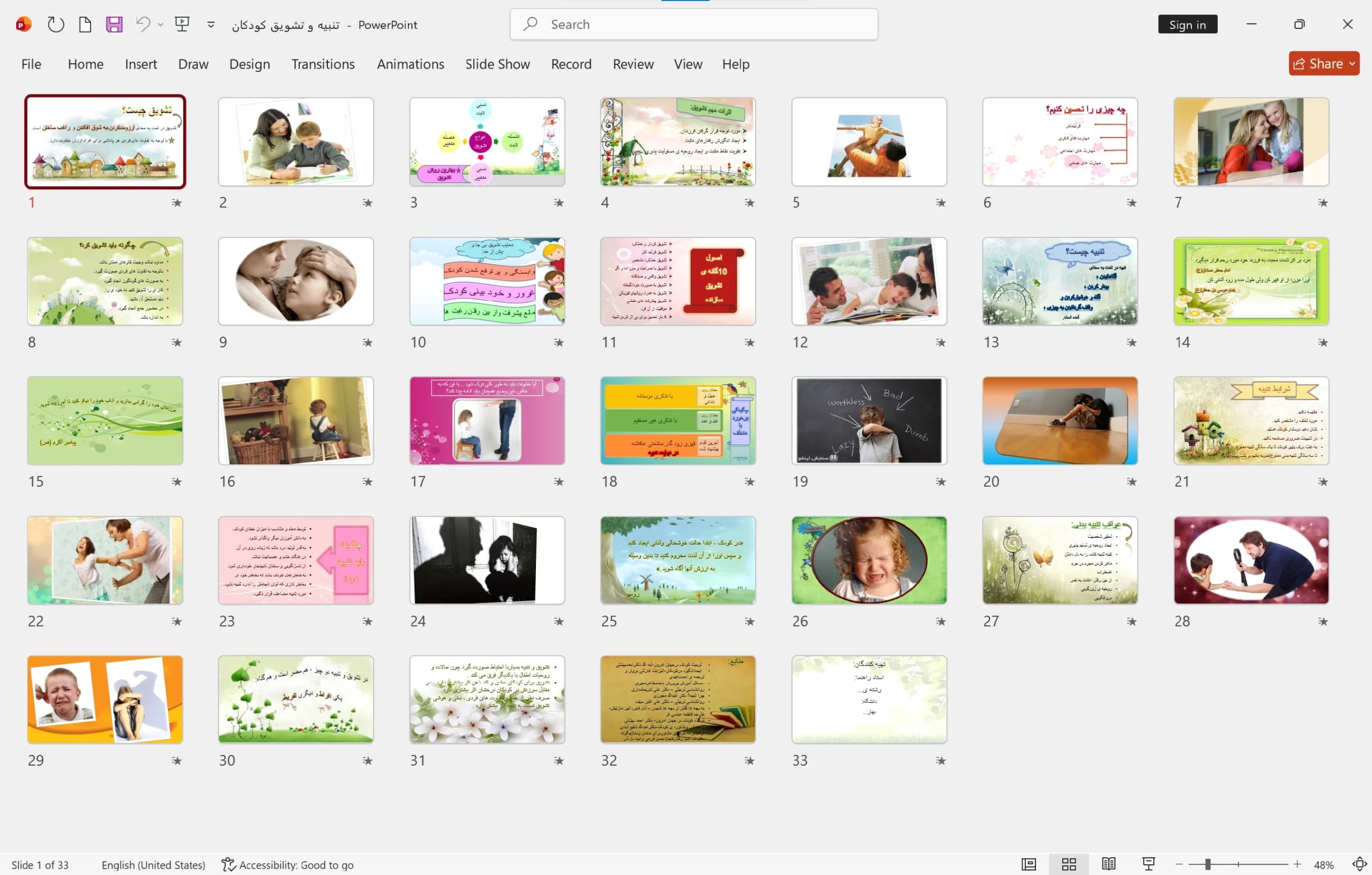Launch Slide Show from status bar icon
Screen dimensions: 1372x875
tap(1149, 864)
